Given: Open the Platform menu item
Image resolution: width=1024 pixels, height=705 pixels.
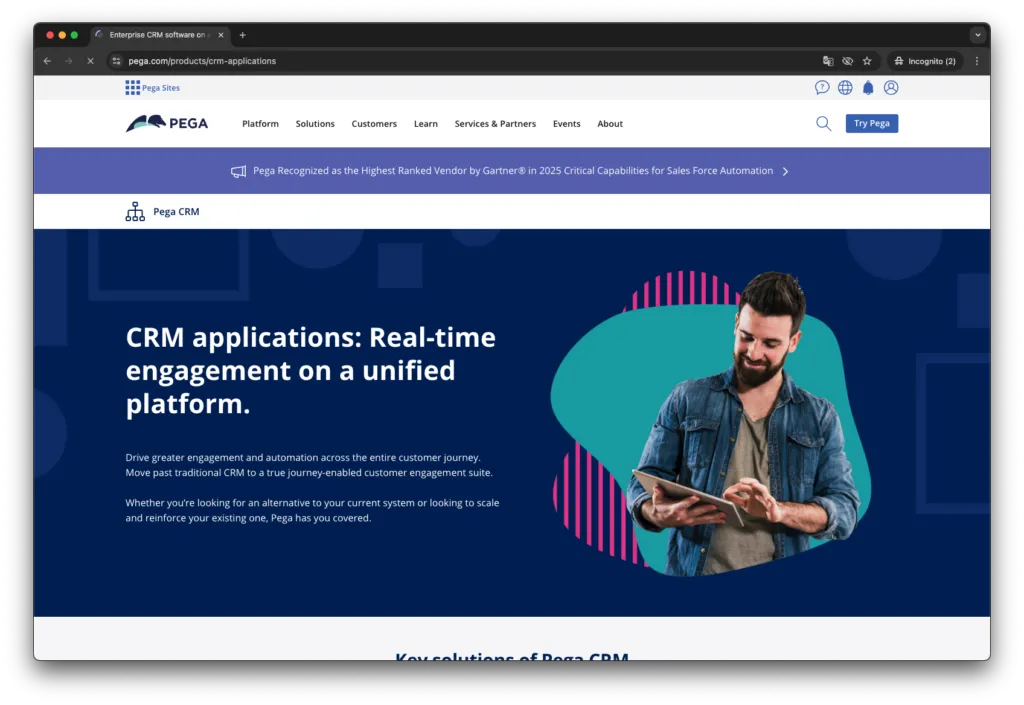Looking at the screenshot, I should (x=260, y=123).
